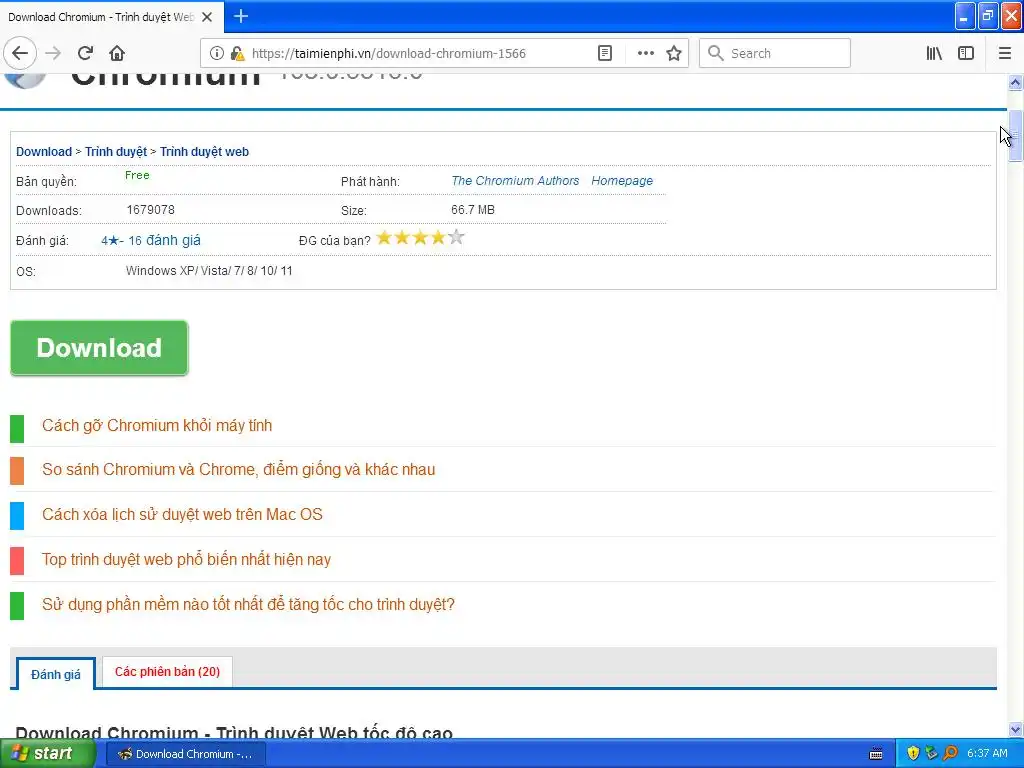The height and width of the screenshot is (768, 1024).
Task: Open the Firefox hamburger menu
Action: pyautogui.click(x=1005, y=53)
